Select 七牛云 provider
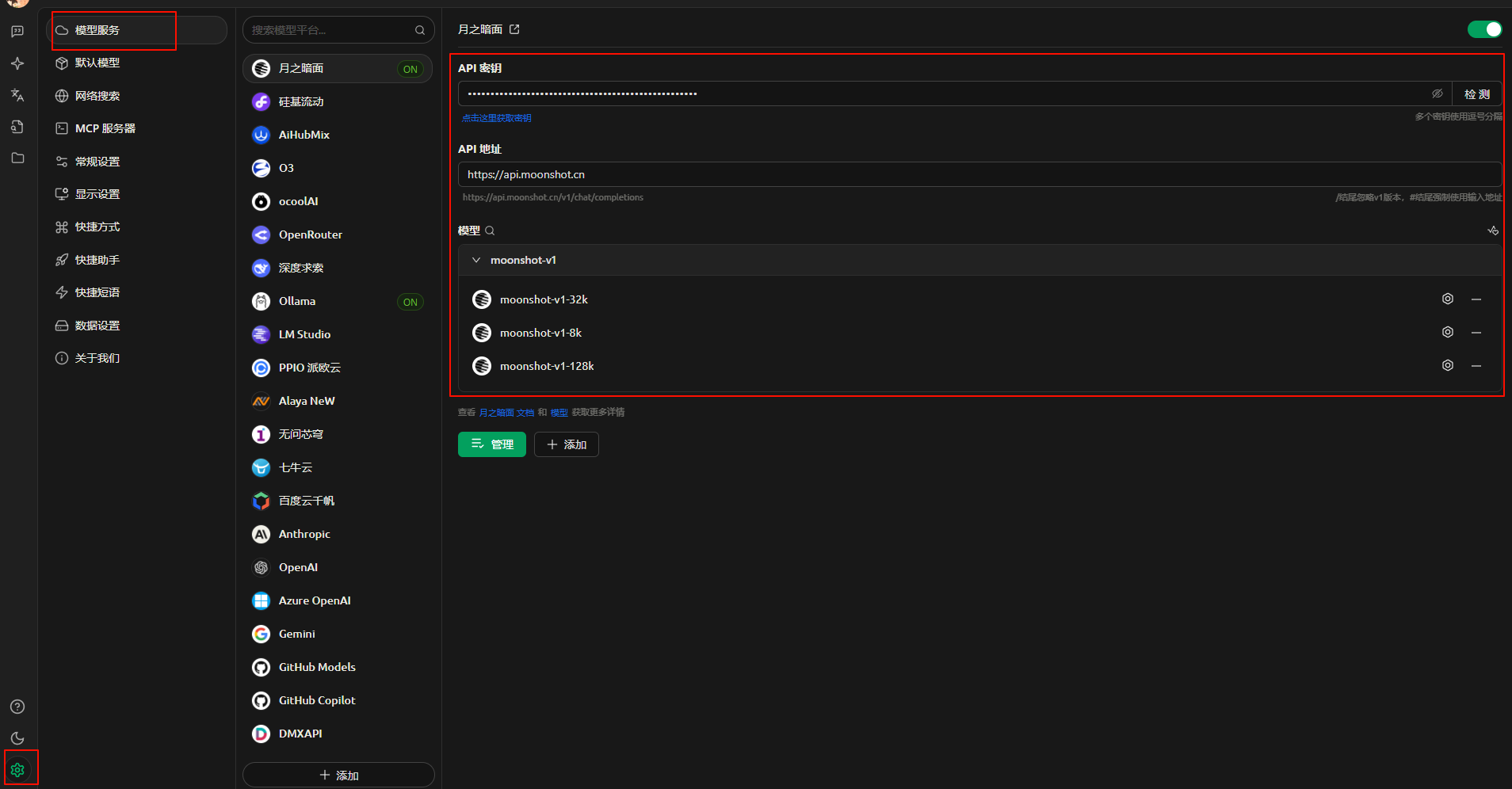Viewport: 1512px width, 789px height. pyautogui.click(x=338, y=467)
